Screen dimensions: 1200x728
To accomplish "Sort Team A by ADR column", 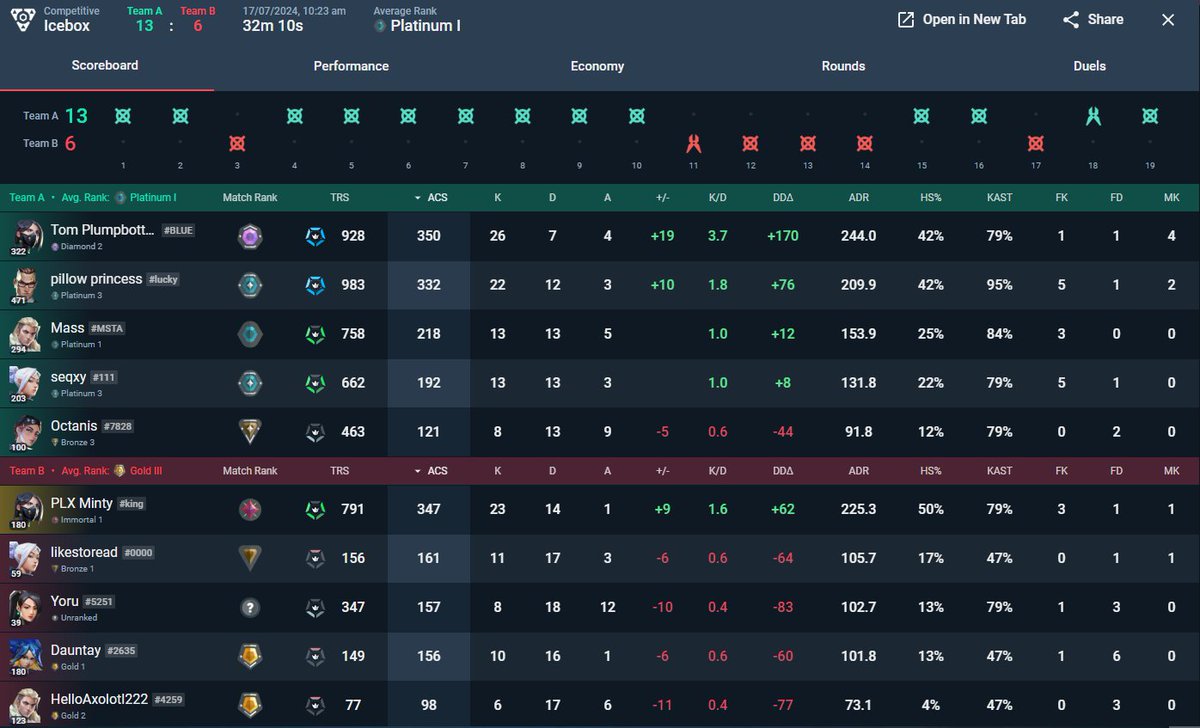I will coord(859,197).
